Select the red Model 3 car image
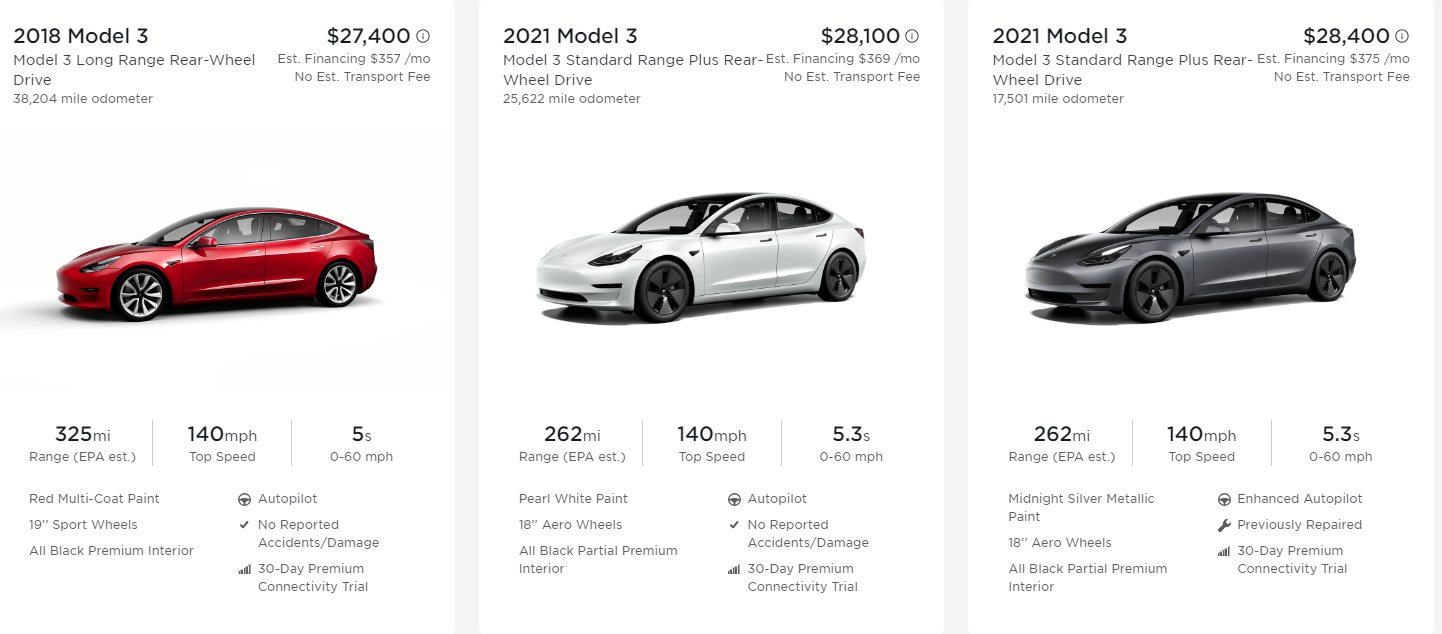This screenshot has height=634, width=1442. click(217, 263)
